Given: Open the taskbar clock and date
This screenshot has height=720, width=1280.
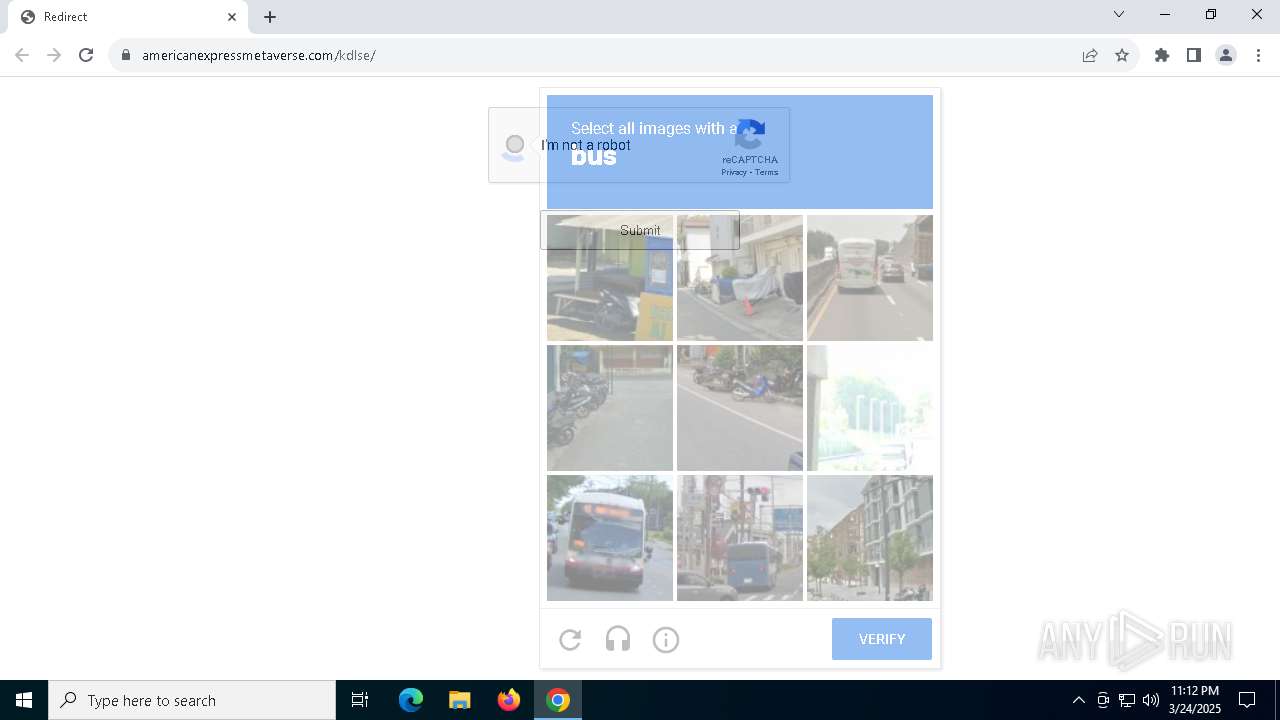Looking at the screenshot, I should pos(1195,700).
